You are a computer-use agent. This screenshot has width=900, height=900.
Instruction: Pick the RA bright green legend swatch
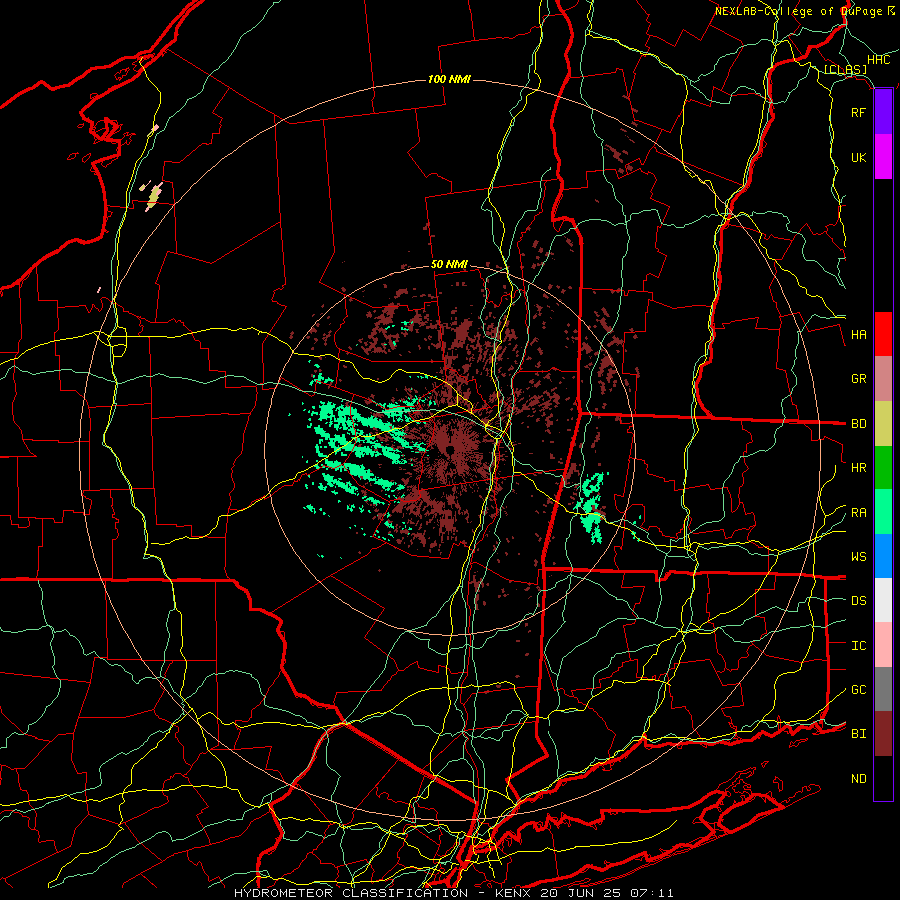coord(883,512)
